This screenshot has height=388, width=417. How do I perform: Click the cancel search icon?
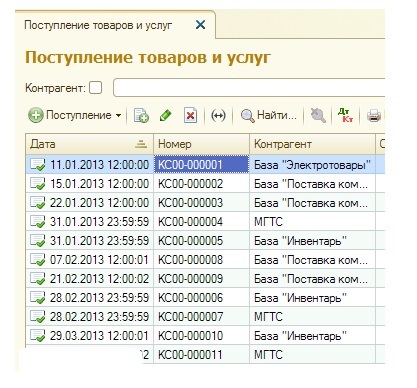coord(318,116)
